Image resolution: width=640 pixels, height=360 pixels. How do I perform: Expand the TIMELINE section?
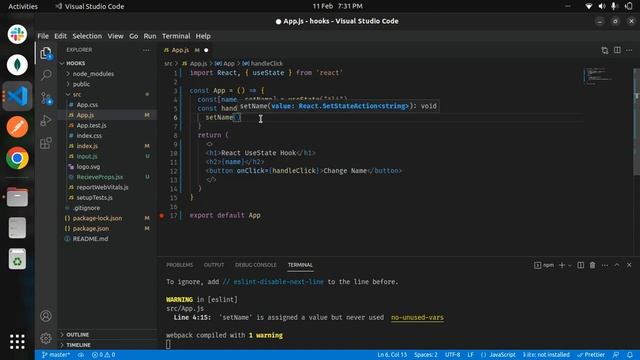click(x=78, y=345)
